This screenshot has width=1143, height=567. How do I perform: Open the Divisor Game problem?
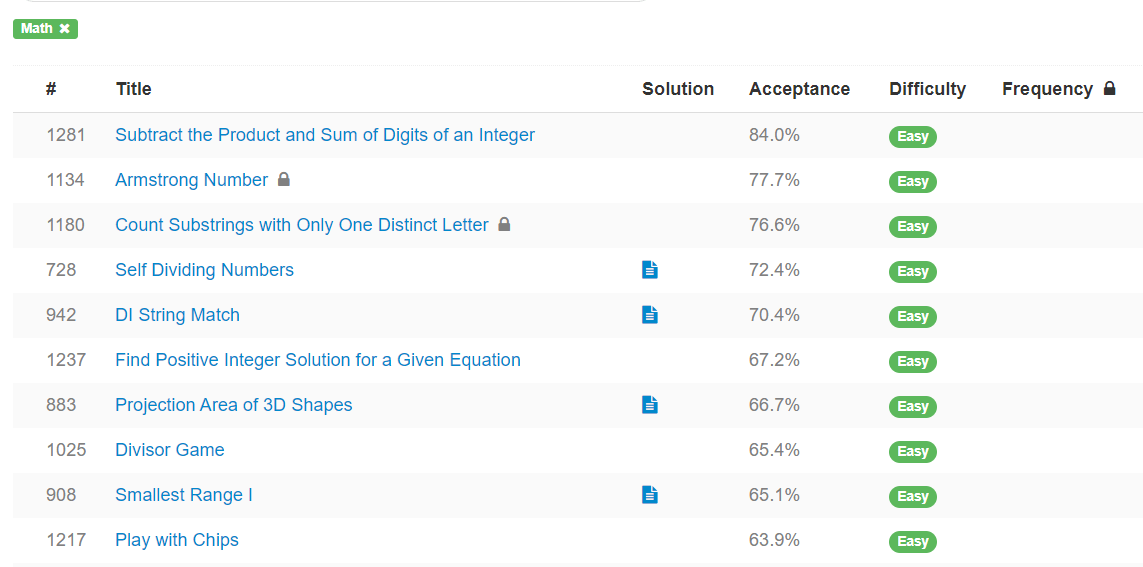170,450
